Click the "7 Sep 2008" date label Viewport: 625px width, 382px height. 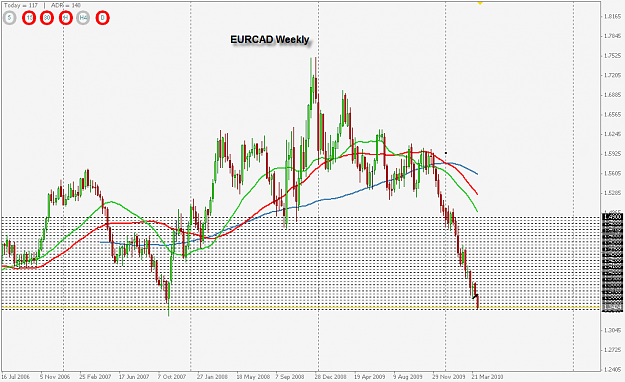[290, 376]
